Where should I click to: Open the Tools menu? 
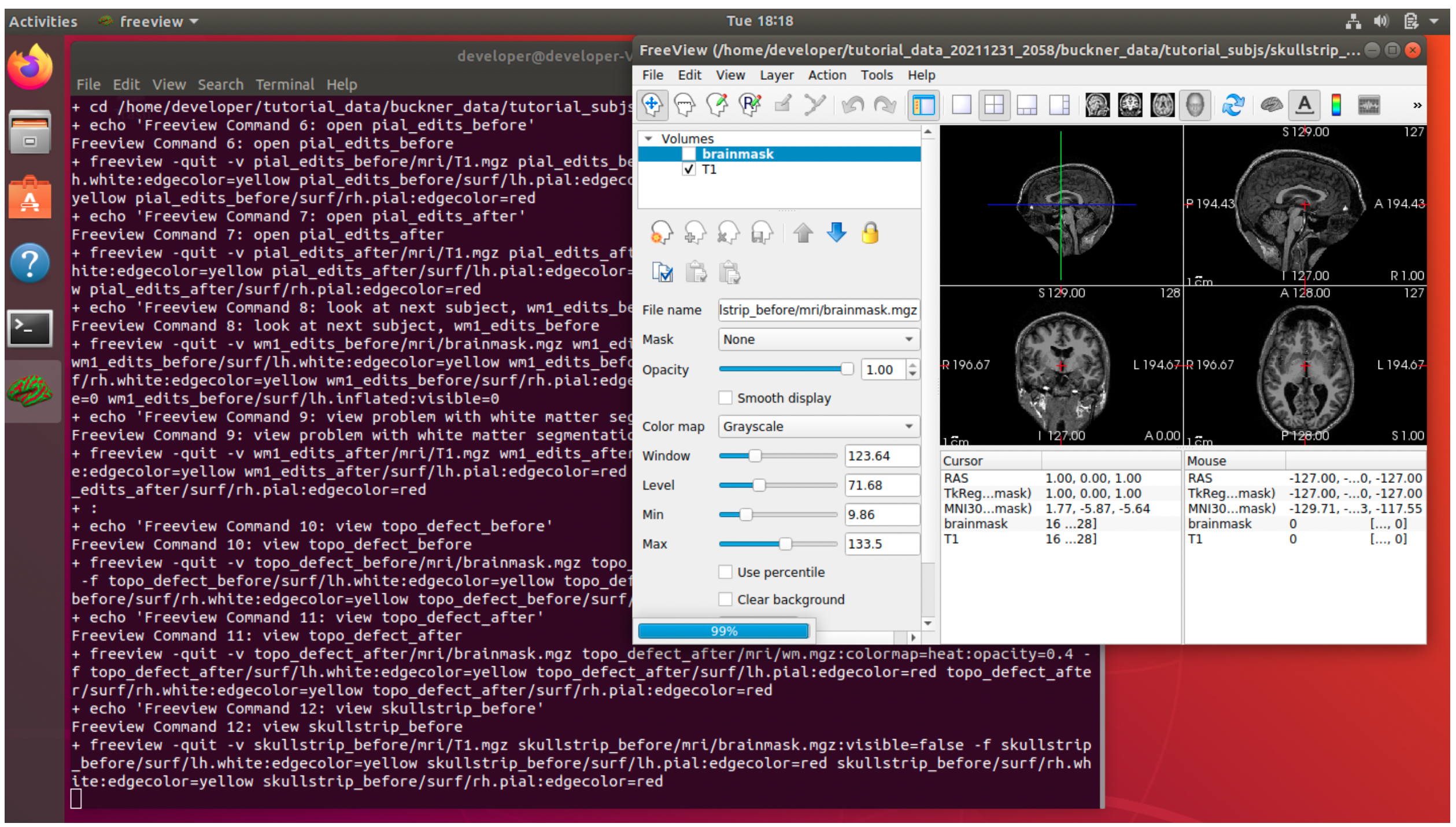[x=876, y=75]
